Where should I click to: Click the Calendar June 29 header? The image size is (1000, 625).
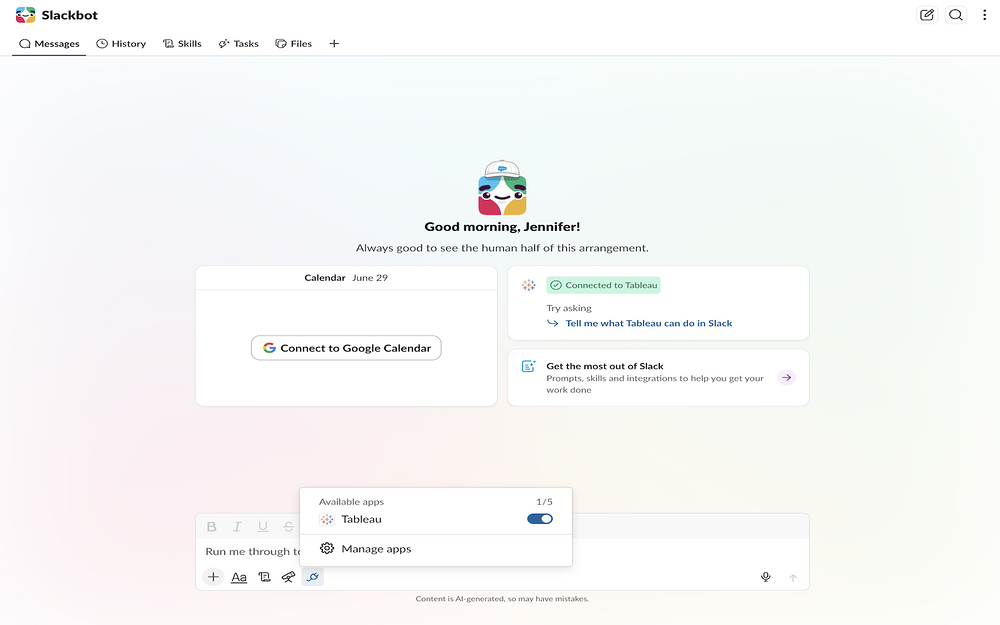[346, 277]
